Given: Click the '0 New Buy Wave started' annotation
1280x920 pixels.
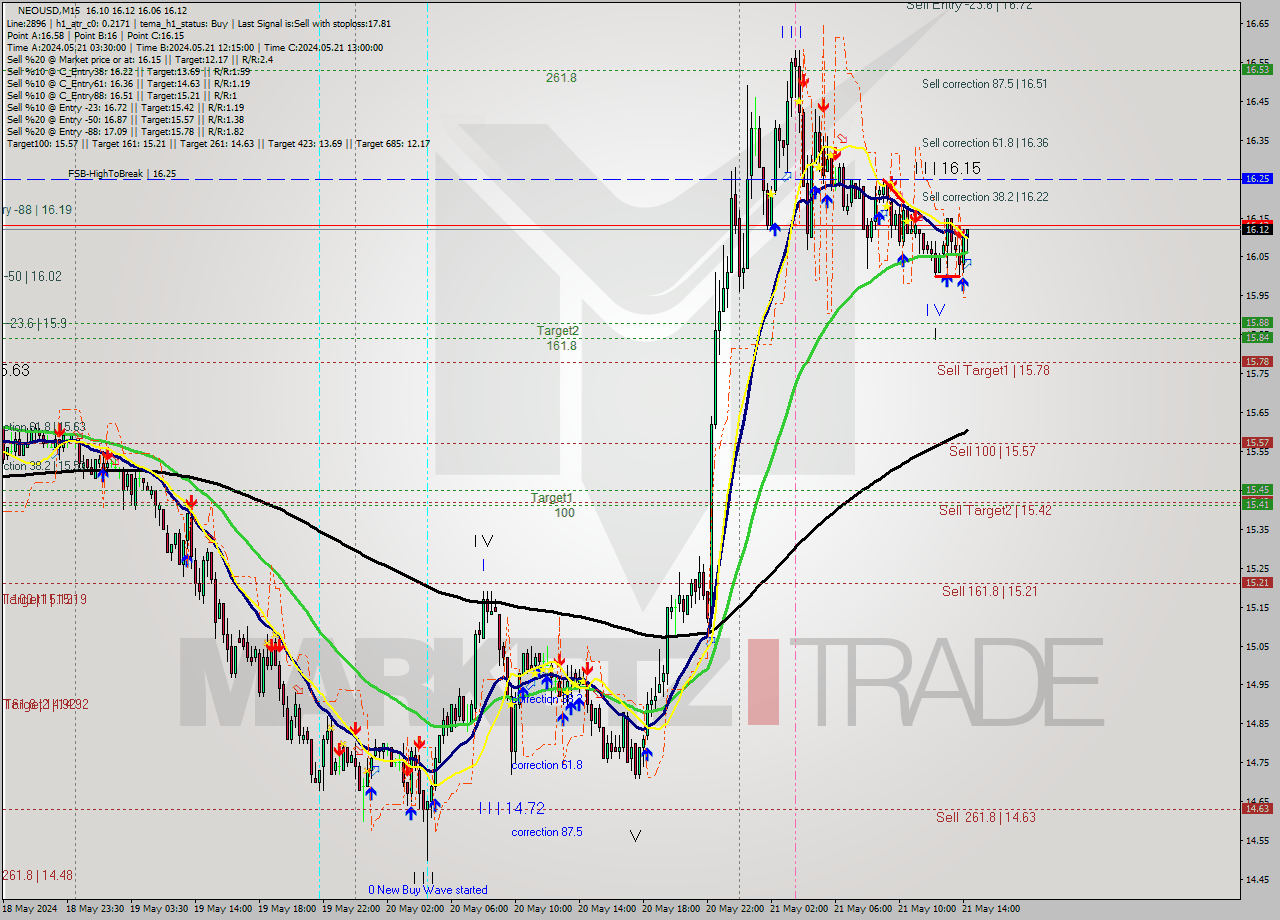Looking at the screenshot, I should point(427,890).
